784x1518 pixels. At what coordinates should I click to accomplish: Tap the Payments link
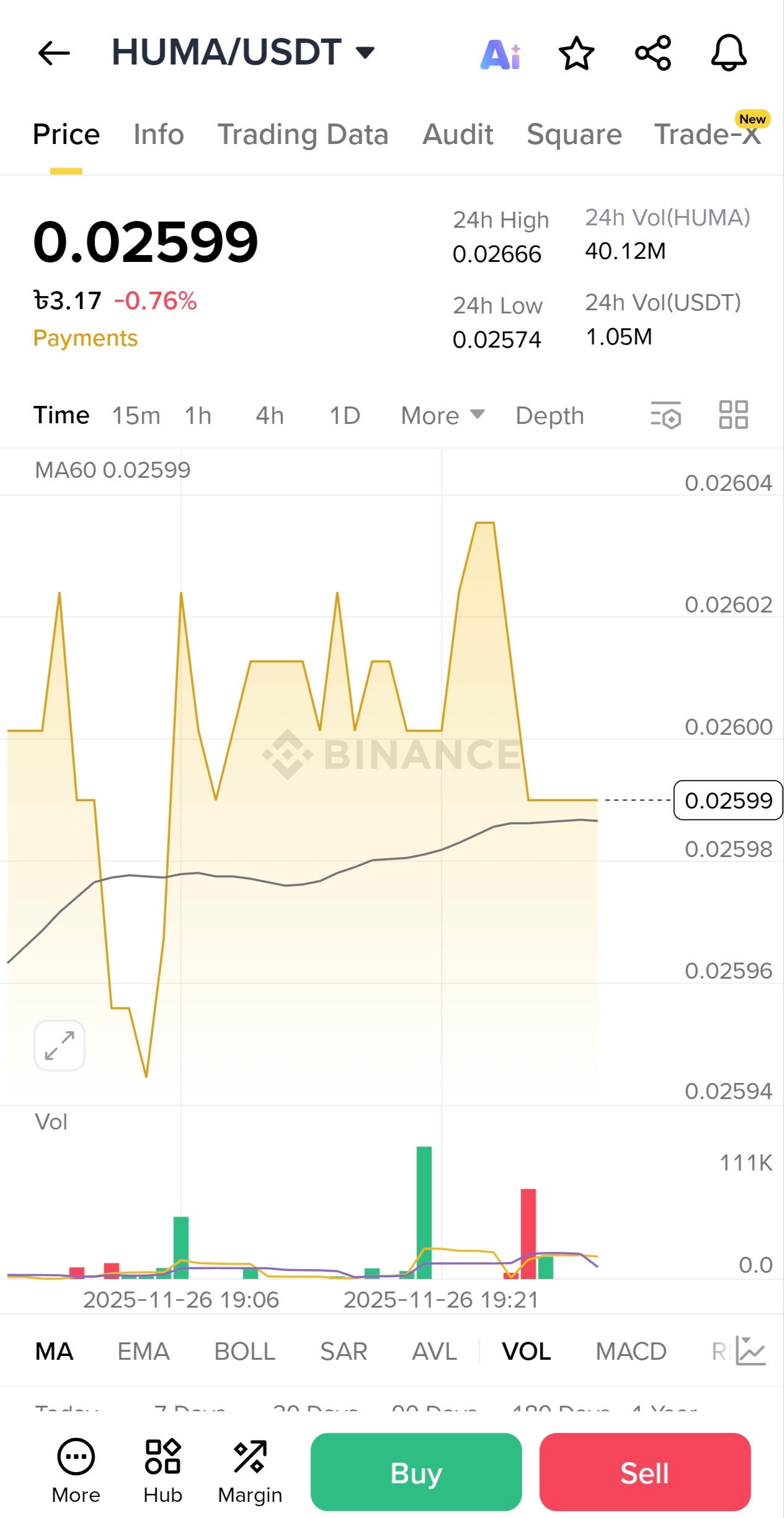[x=86, y=338]
